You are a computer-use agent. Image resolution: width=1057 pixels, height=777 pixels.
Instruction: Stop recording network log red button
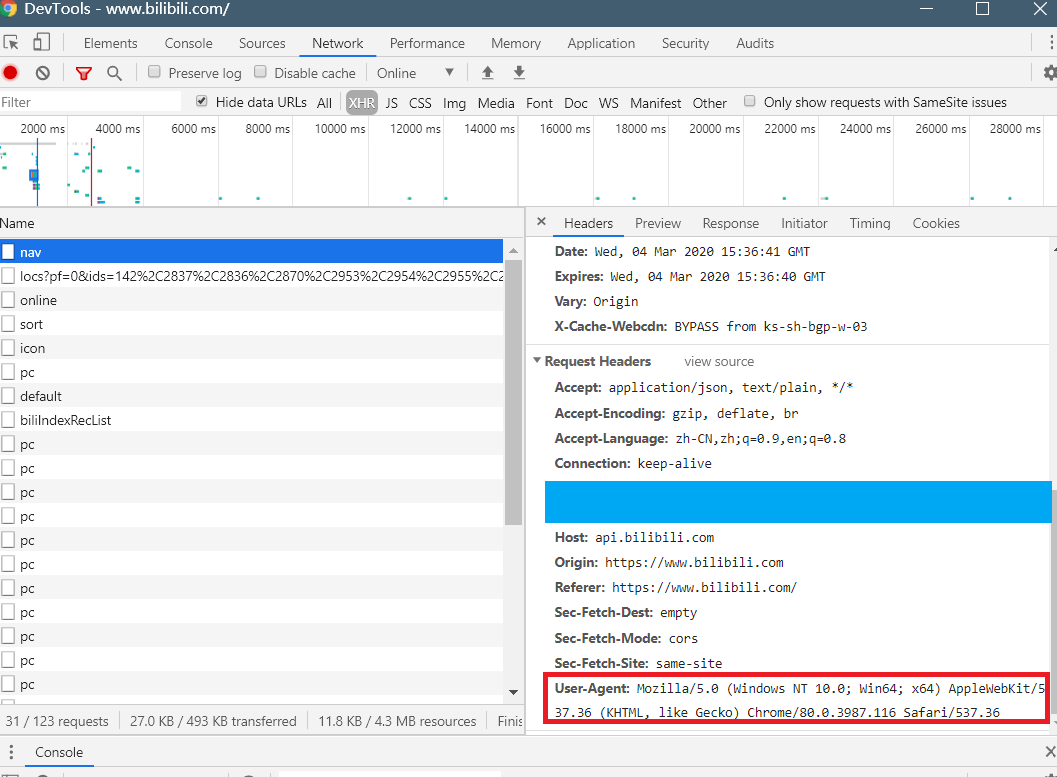coord(10,73)
